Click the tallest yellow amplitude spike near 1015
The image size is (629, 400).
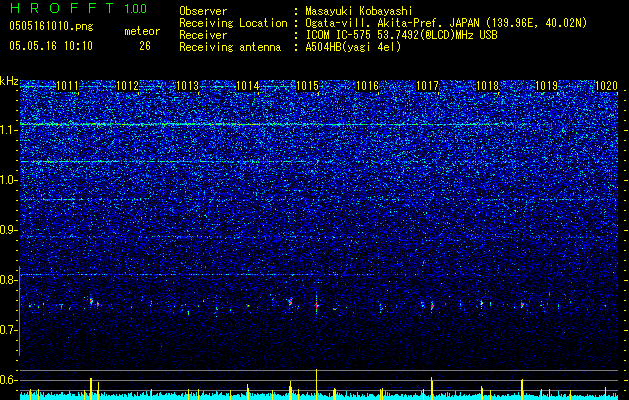[x=317, y=384]
